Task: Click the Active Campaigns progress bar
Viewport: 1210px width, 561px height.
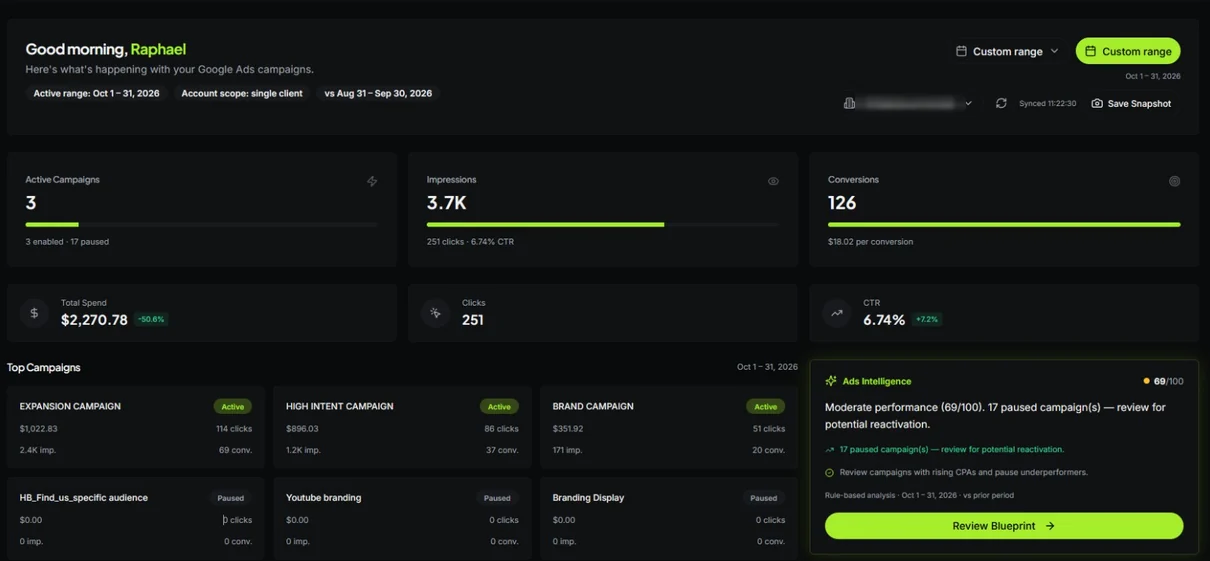Action: 201,225
